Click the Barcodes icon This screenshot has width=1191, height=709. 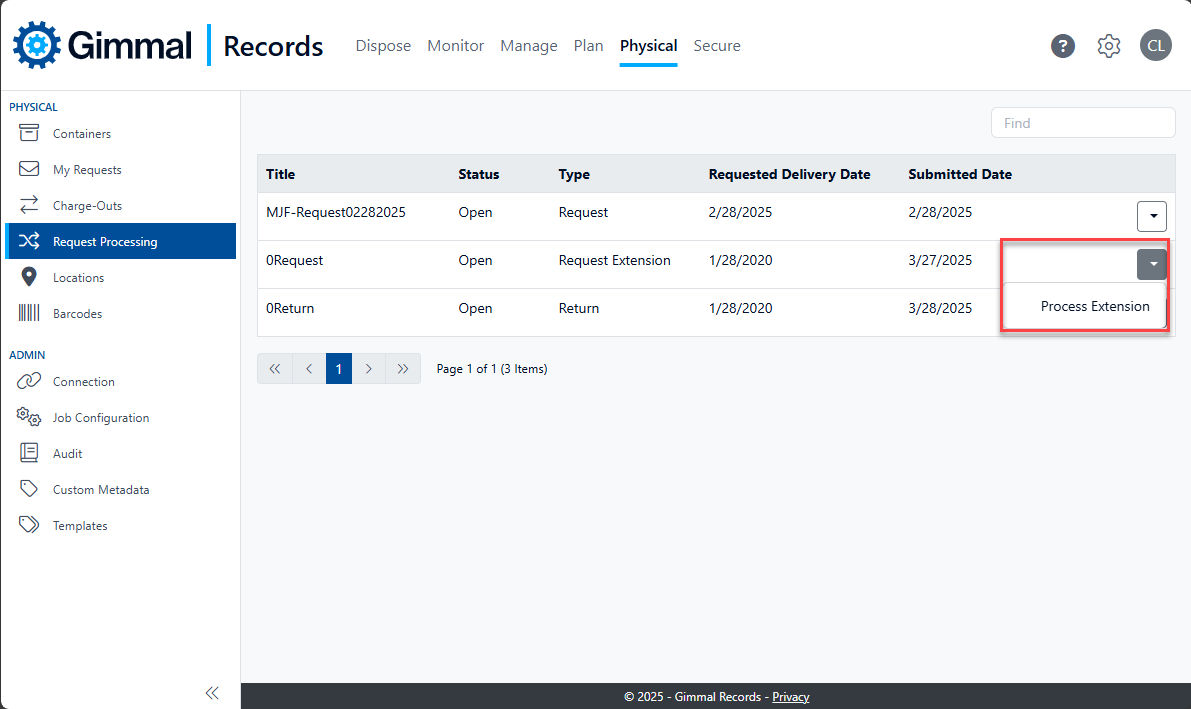pyautogui.click(x=29, y=313)
